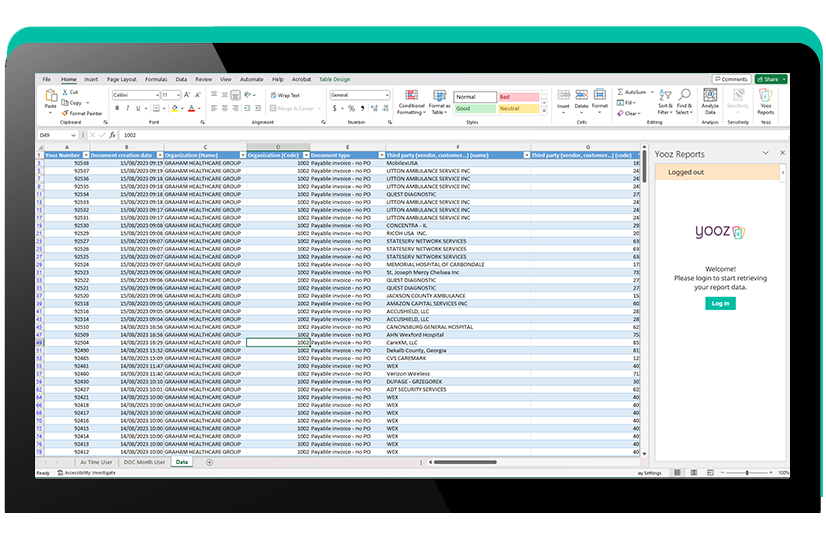Screen dimensions: 826x541
Task: Open filter dropdown for Organization (Name)
Action: pyautogui.click(x=243, y=155)
